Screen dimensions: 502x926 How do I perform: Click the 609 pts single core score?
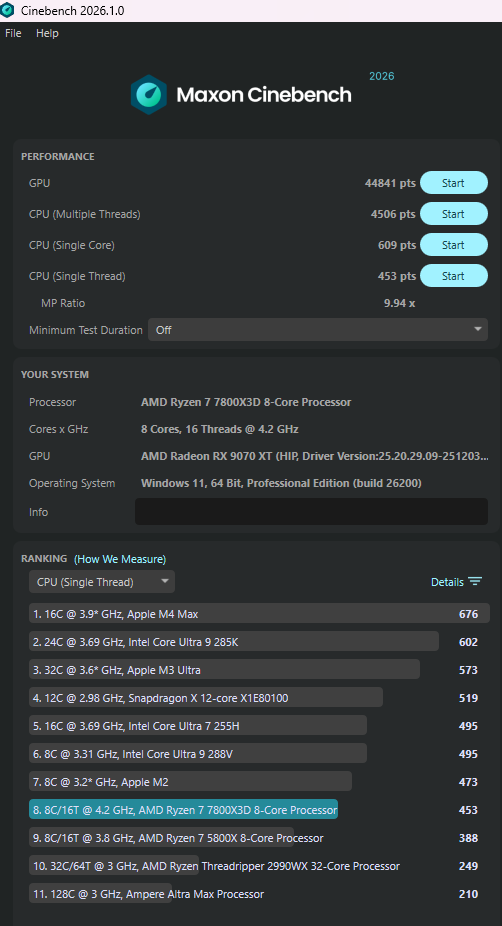pyautogui.click(x=397, y=245)
